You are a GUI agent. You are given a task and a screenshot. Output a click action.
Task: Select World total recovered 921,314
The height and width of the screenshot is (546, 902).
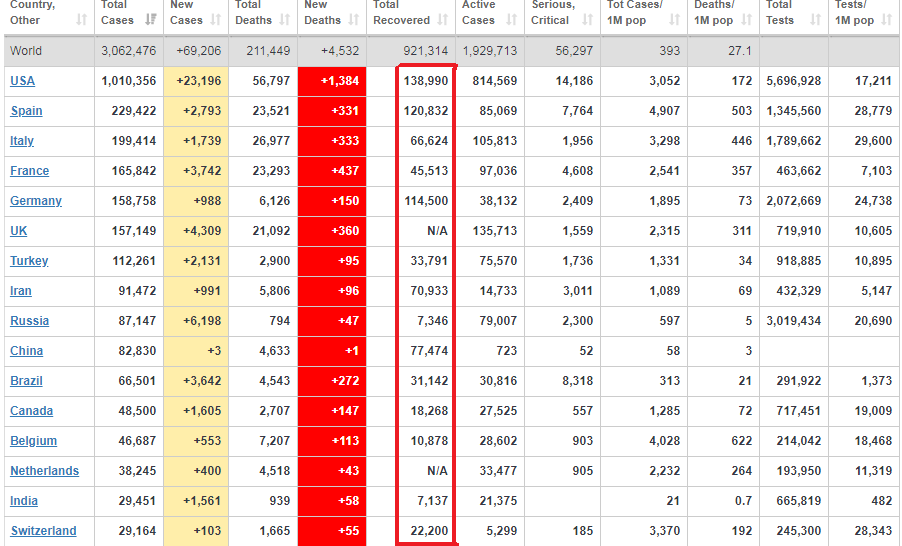pos(426,51)
